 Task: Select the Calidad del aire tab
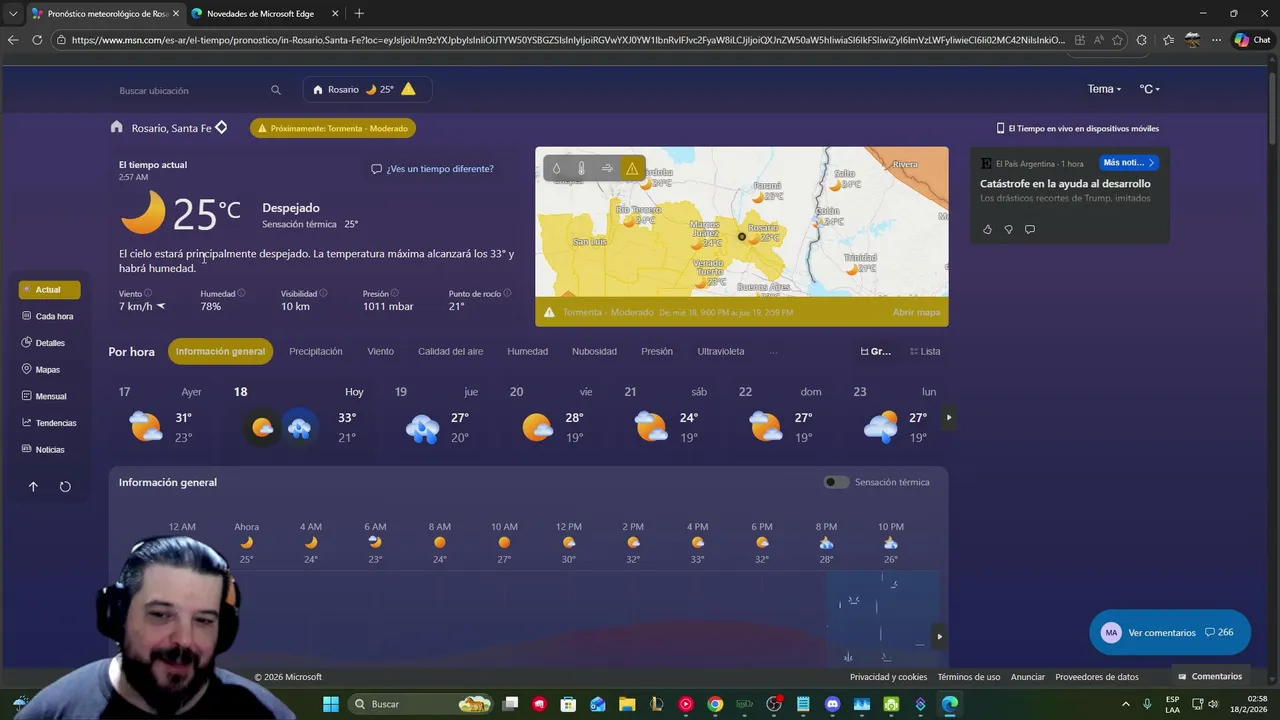[450, 352]
